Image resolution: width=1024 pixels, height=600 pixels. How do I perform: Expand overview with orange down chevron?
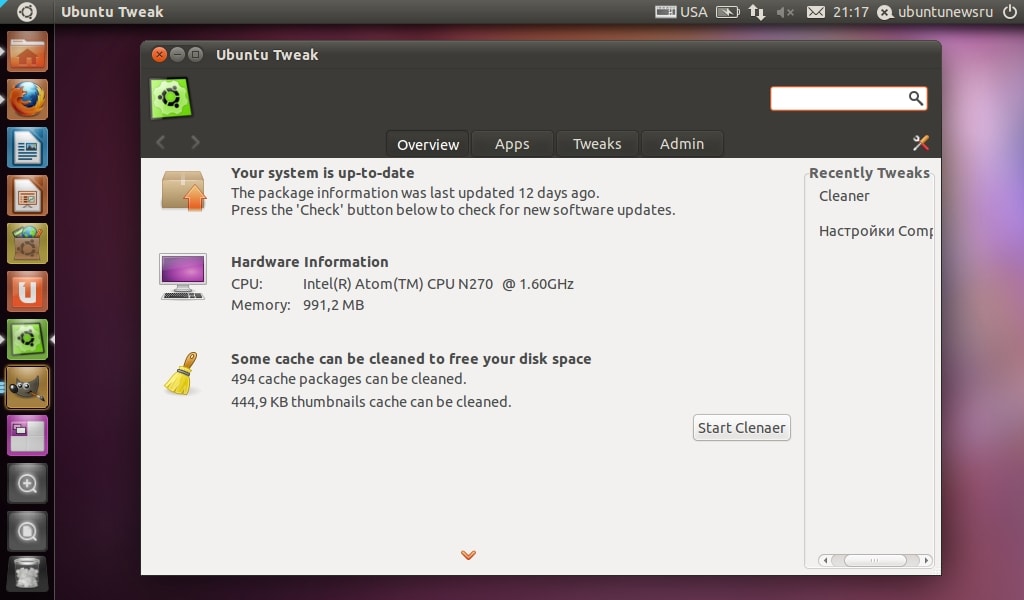468,555
